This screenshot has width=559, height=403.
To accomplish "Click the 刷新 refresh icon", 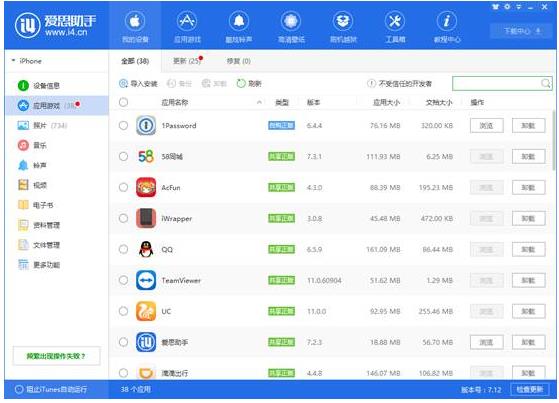I will click(241, 83).
